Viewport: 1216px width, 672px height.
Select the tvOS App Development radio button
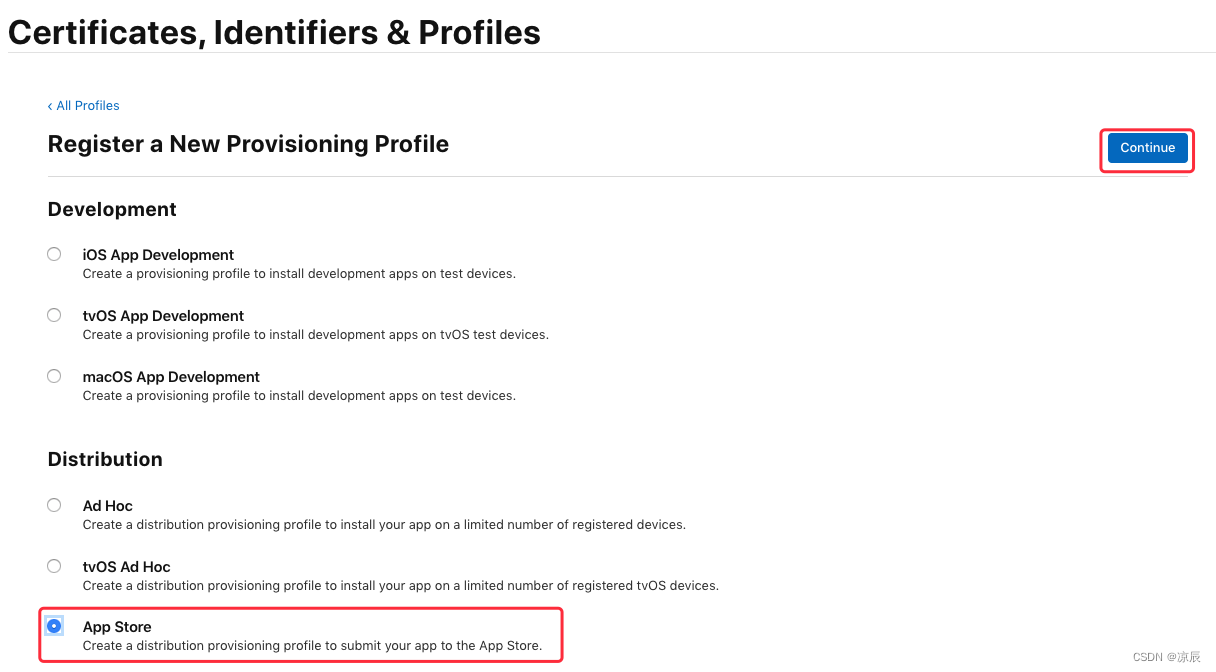click(x=54, y=314)
